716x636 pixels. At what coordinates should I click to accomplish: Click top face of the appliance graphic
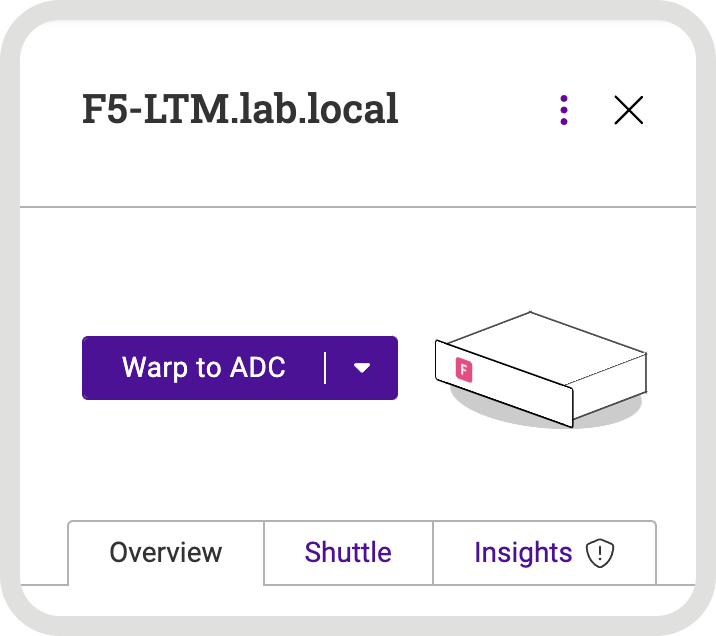coord(547,348)
